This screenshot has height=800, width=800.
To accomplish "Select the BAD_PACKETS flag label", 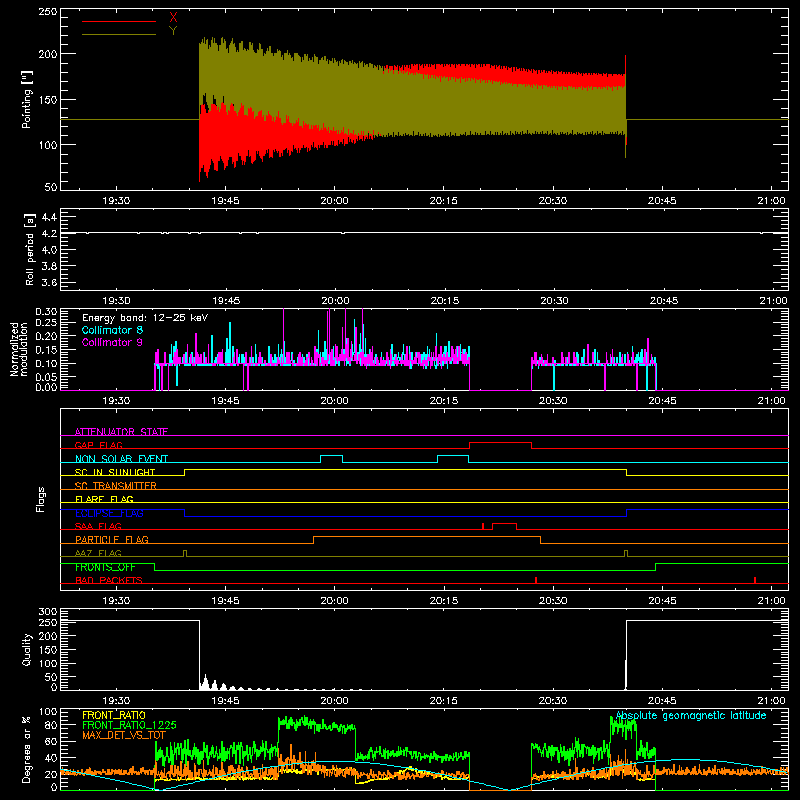I will tap(109, 580).
